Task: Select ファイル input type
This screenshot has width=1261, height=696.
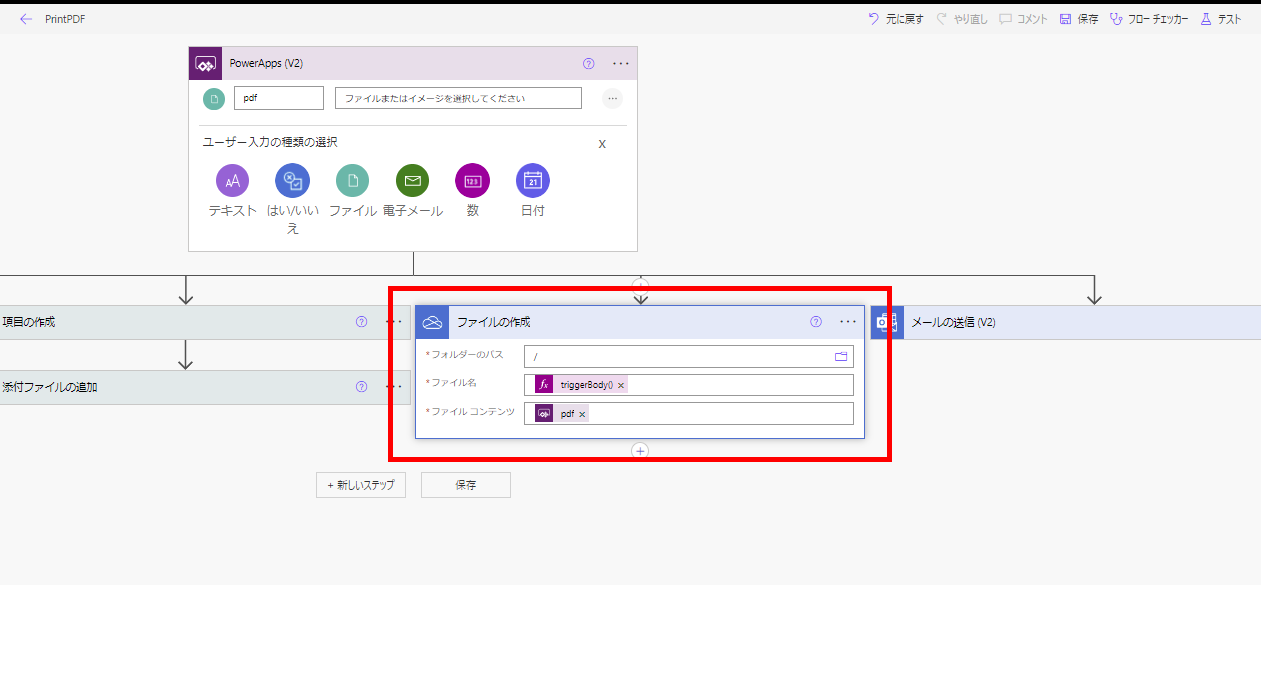Action: [x=352, y=191]
